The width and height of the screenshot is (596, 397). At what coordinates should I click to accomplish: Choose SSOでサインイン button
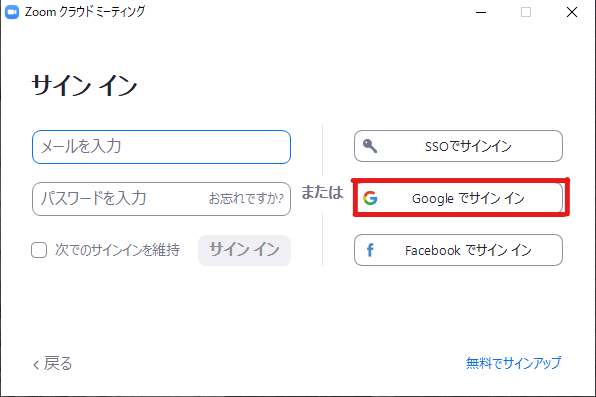[x=458, y=146]
